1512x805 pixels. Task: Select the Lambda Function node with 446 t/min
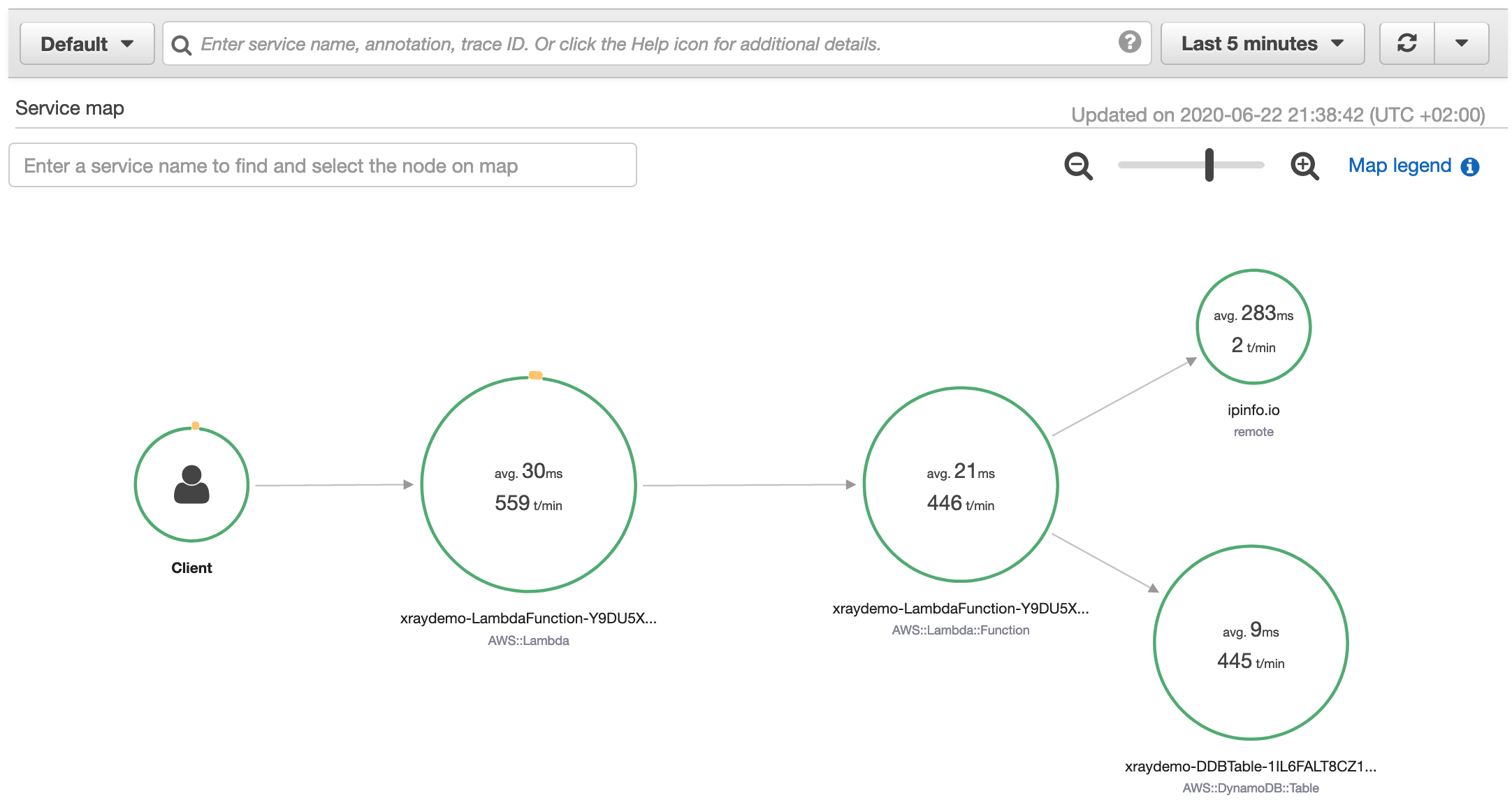click(x=961, y=485)
